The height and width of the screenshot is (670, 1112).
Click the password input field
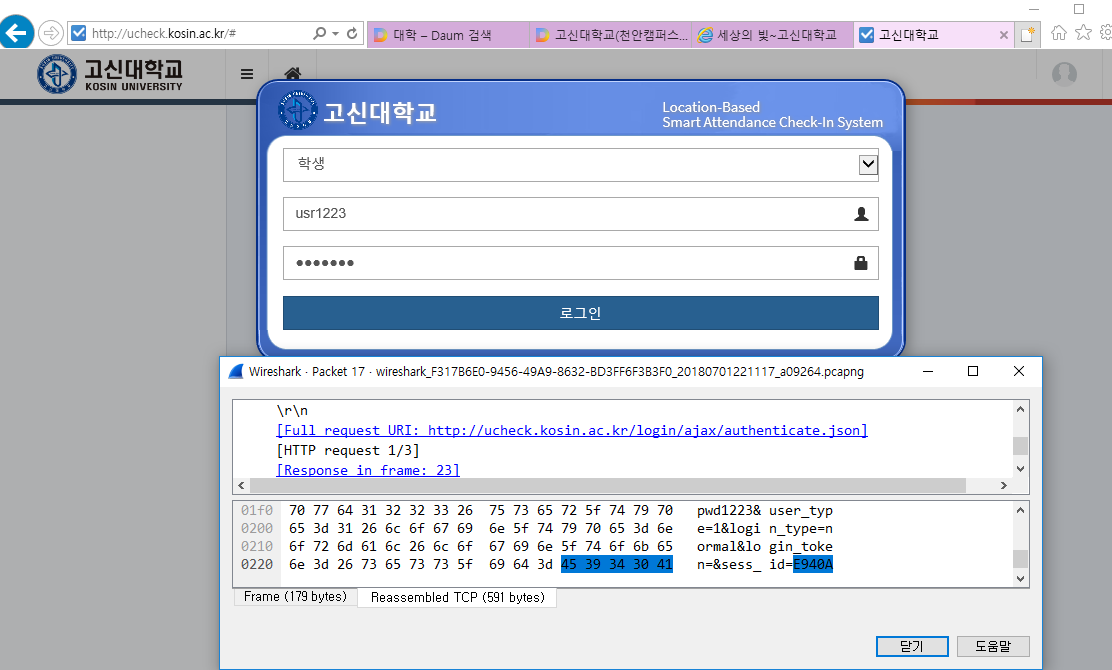(580, 263)
